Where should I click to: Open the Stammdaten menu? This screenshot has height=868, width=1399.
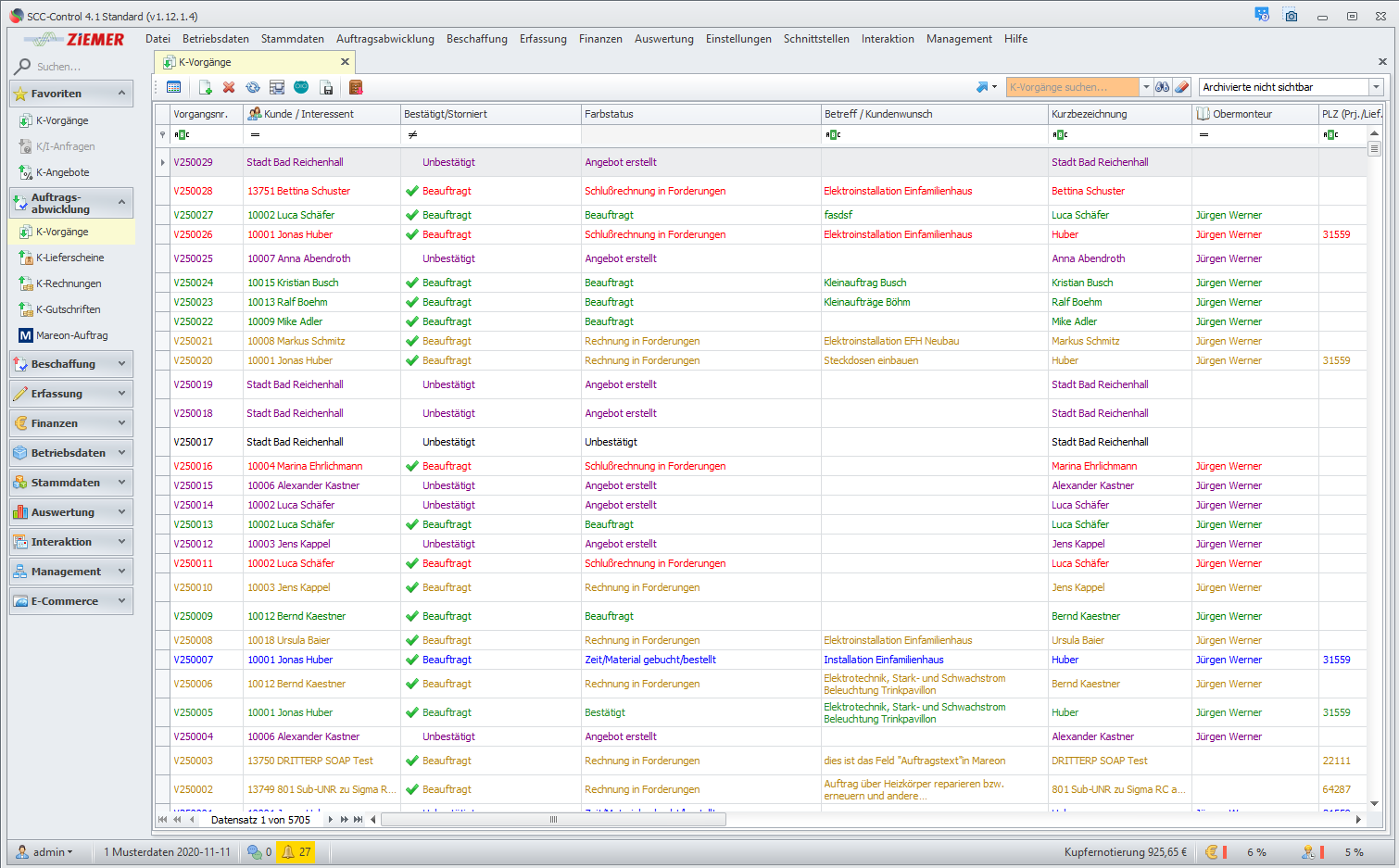(x=292, y=39)
